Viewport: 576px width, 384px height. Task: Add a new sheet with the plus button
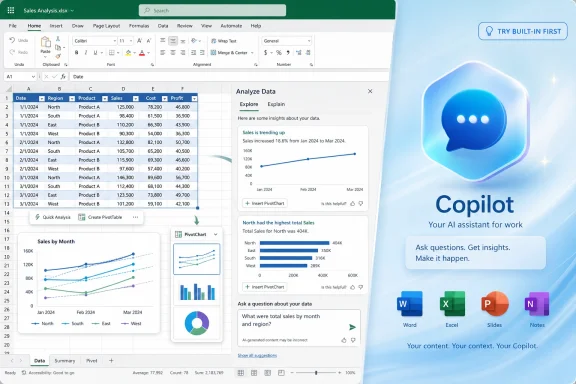(111, 360)
